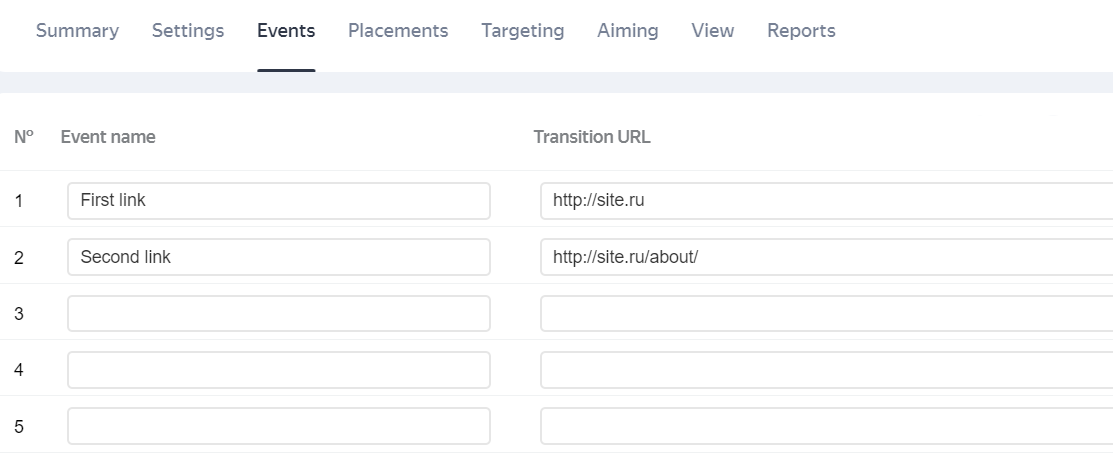Focus the empty transition URL field in row 4
The height and width of the screenshot is (454, 1113).
(826, 370)
